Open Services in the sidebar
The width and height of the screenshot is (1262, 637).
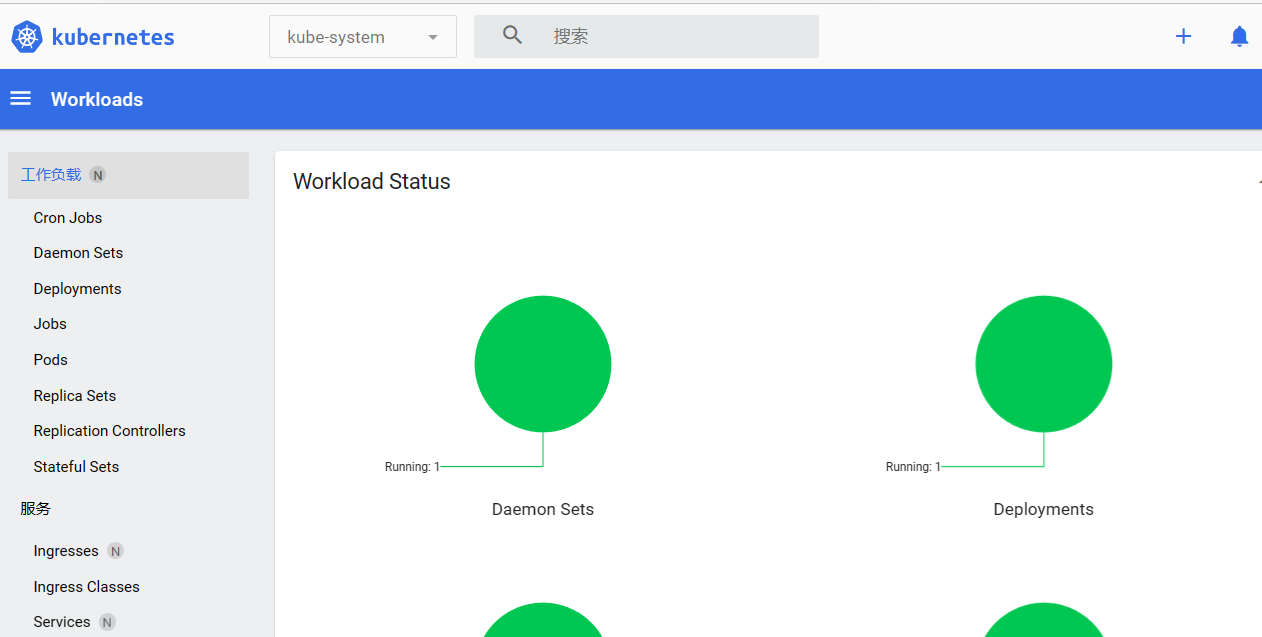click(x=62, y=622)
